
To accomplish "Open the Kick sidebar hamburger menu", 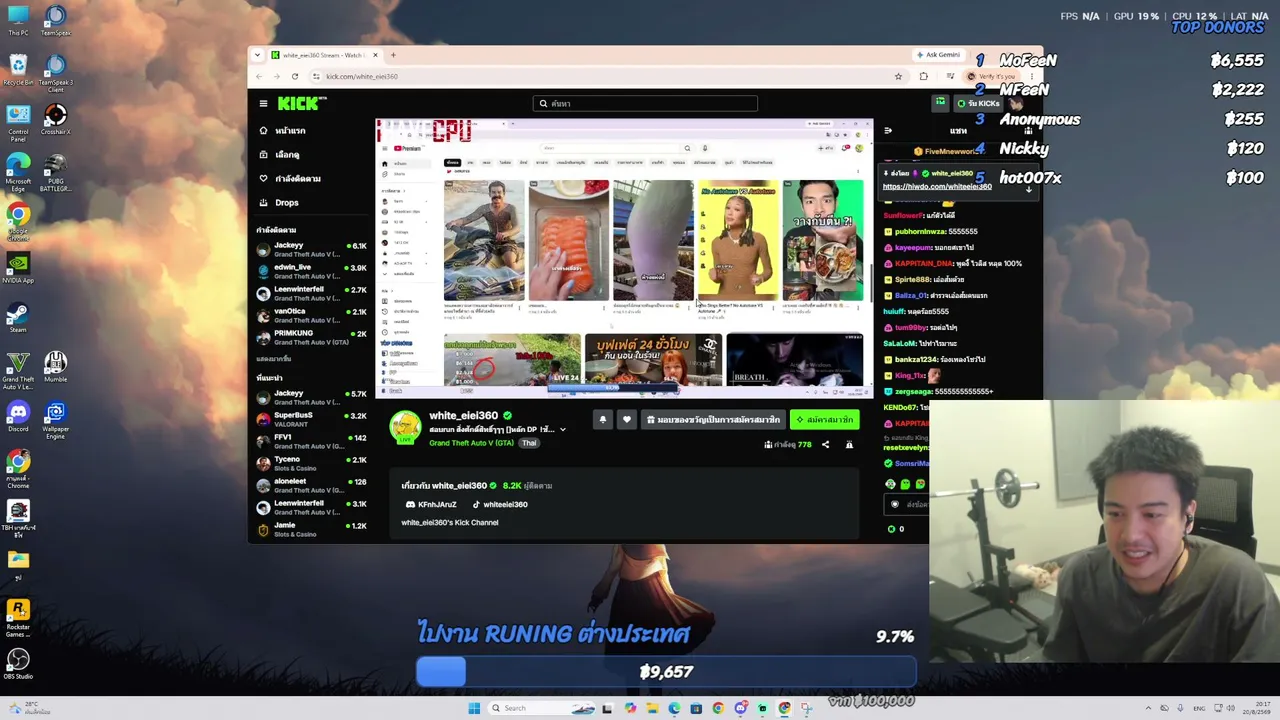I will pyautogui.click(x=263, y=103).
